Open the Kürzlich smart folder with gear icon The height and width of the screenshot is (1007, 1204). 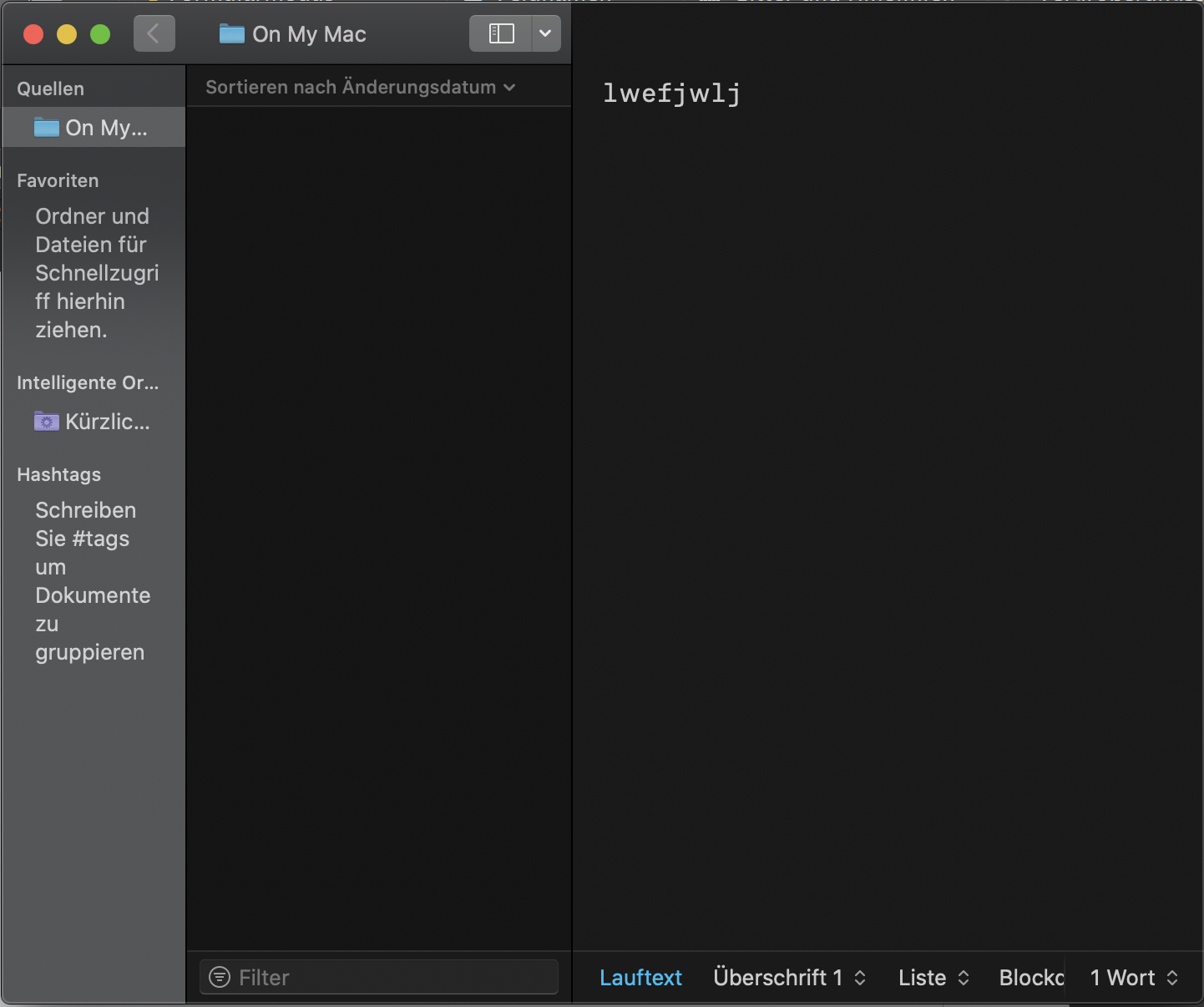(92, 422)
